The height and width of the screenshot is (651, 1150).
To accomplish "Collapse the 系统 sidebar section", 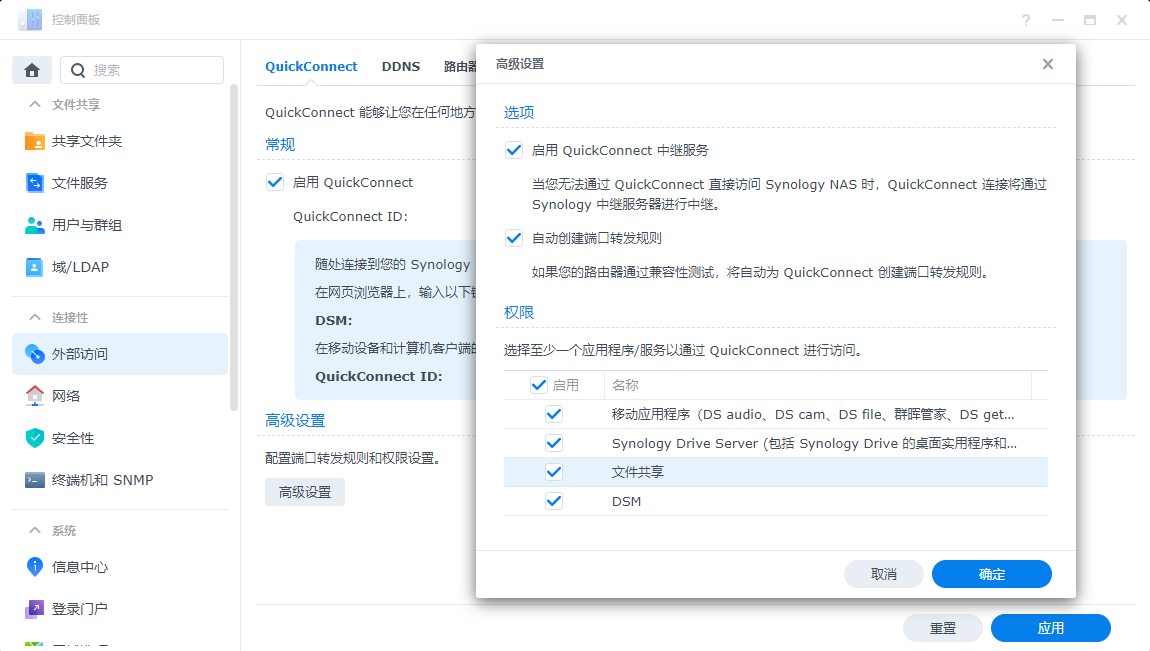I will click(34, 530).
